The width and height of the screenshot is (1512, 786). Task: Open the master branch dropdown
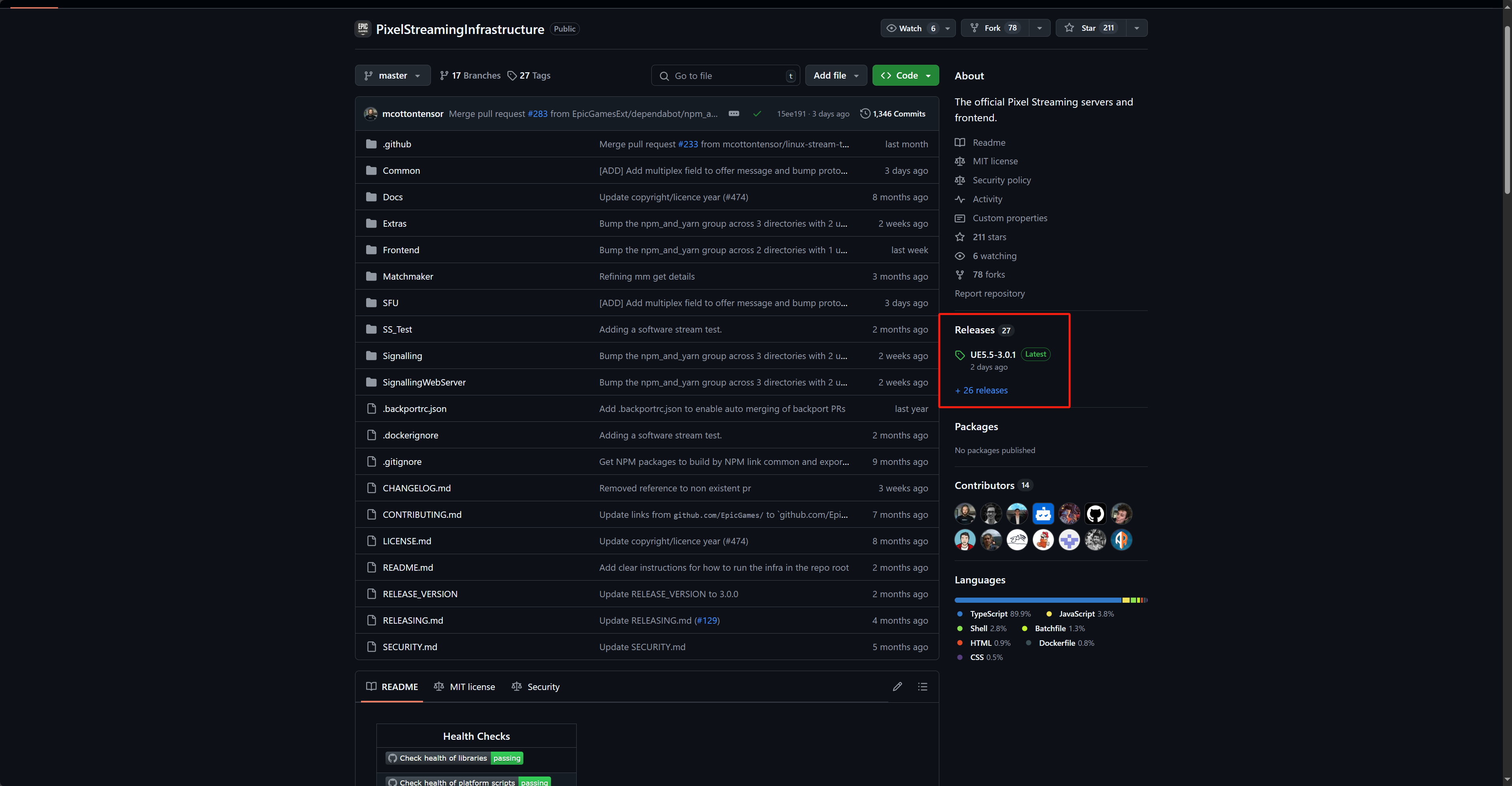tap(392, 76)
